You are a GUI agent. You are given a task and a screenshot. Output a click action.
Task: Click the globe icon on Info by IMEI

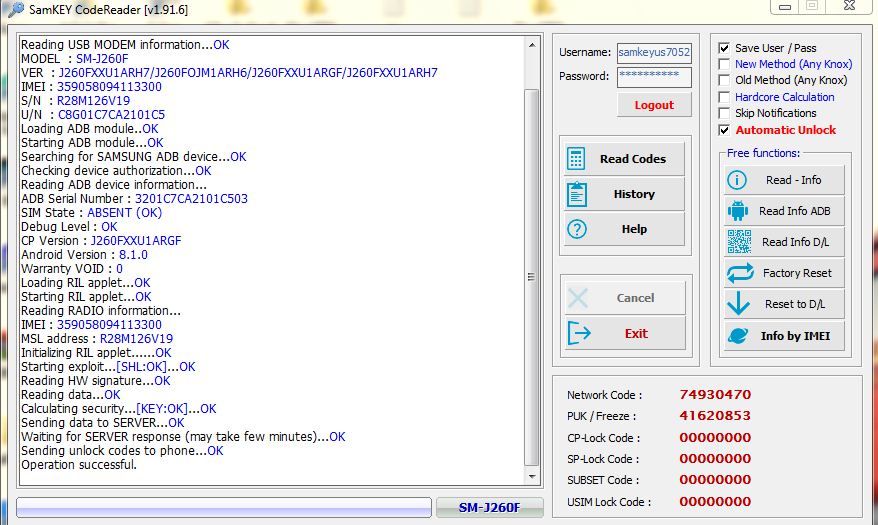[x=738, y=336]
